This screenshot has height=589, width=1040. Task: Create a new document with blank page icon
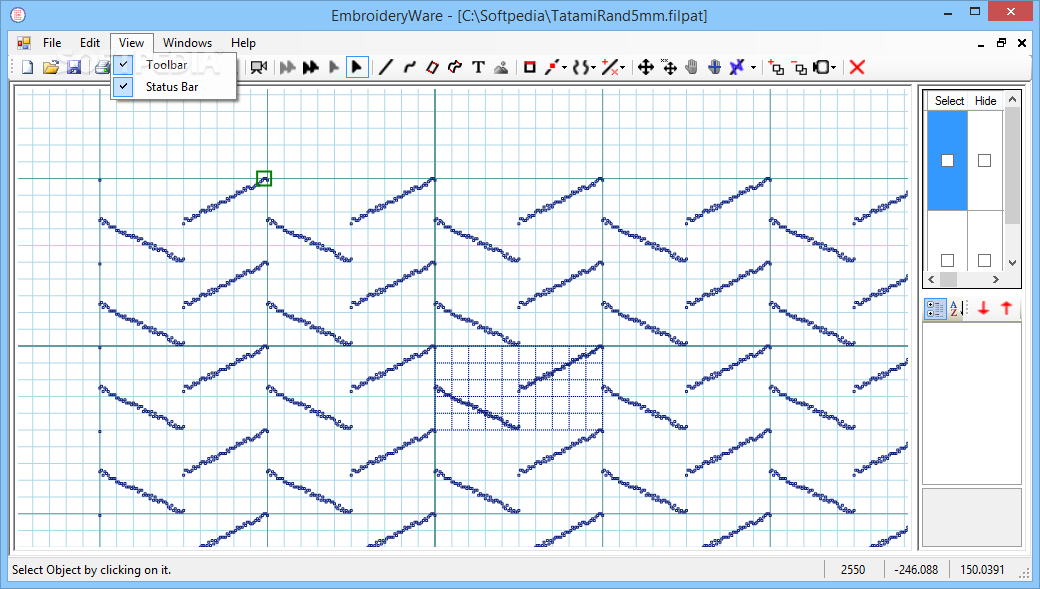(27, 67)
